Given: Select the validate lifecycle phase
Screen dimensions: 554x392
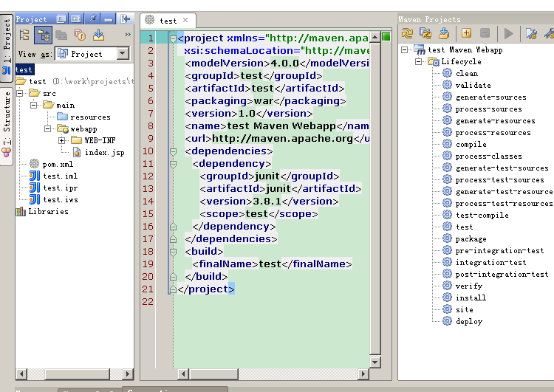Looking at the screenshot, I should (466, 85).
